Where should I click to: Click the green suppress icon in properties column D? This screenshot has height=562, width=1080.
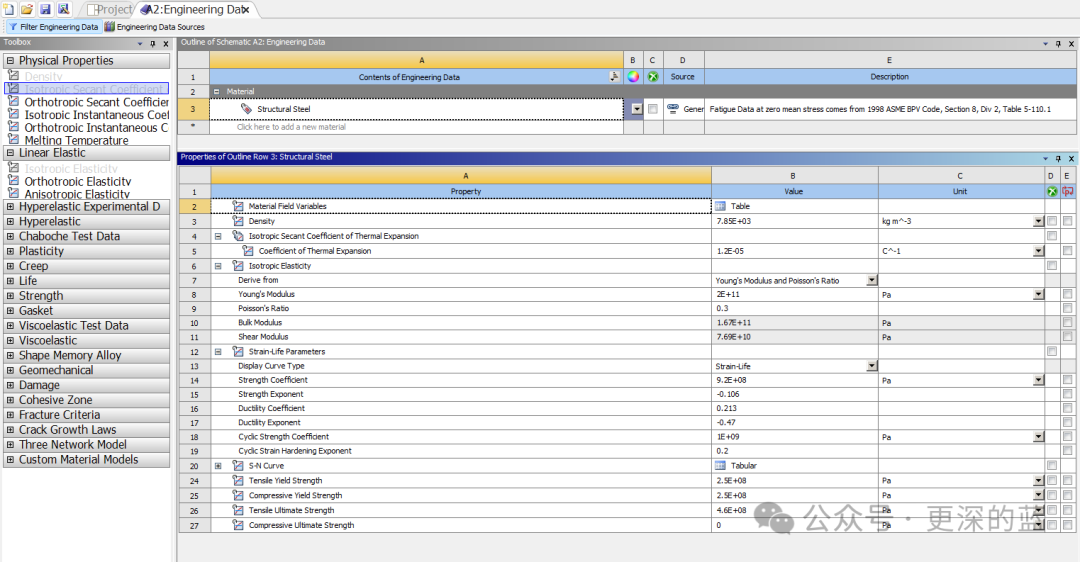click(x=1052, y=191)
